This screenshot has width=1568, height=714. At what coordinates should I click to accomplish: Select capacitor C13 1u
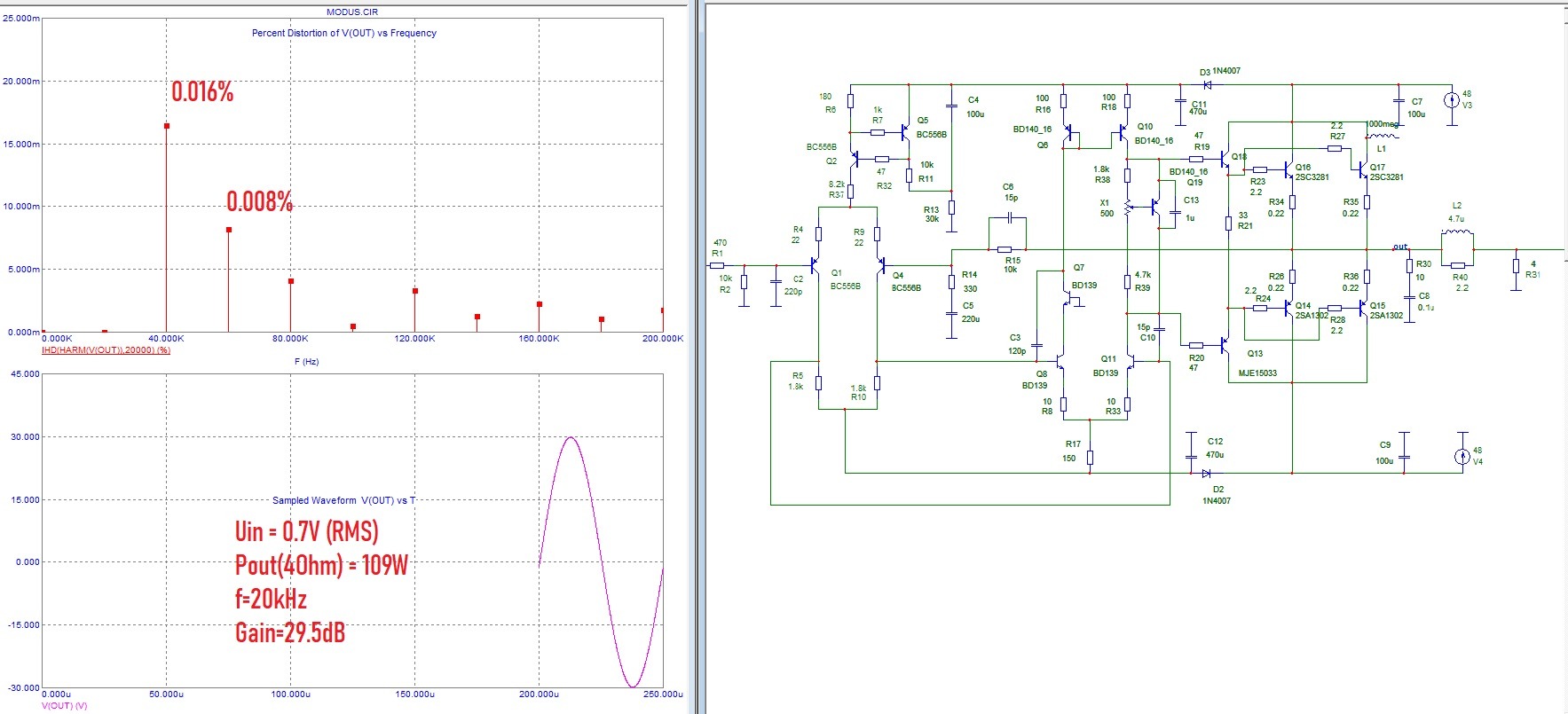point(1176,213)
